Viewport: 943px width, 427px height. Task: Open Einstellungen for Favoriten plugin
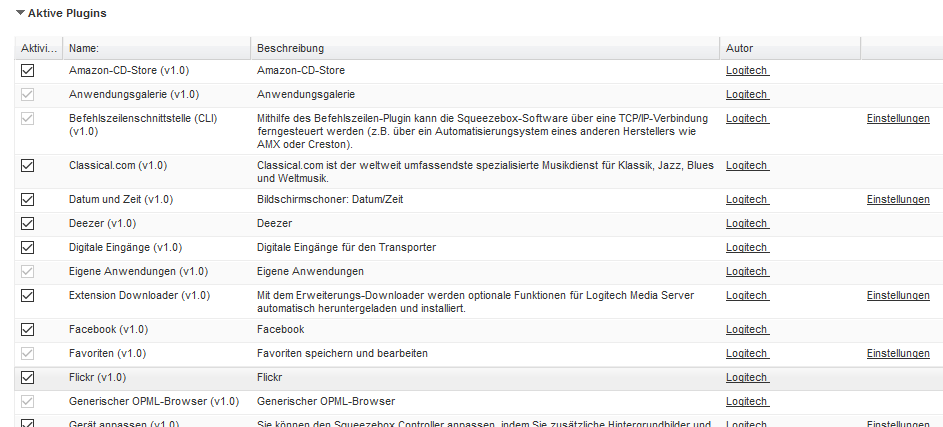897,354
